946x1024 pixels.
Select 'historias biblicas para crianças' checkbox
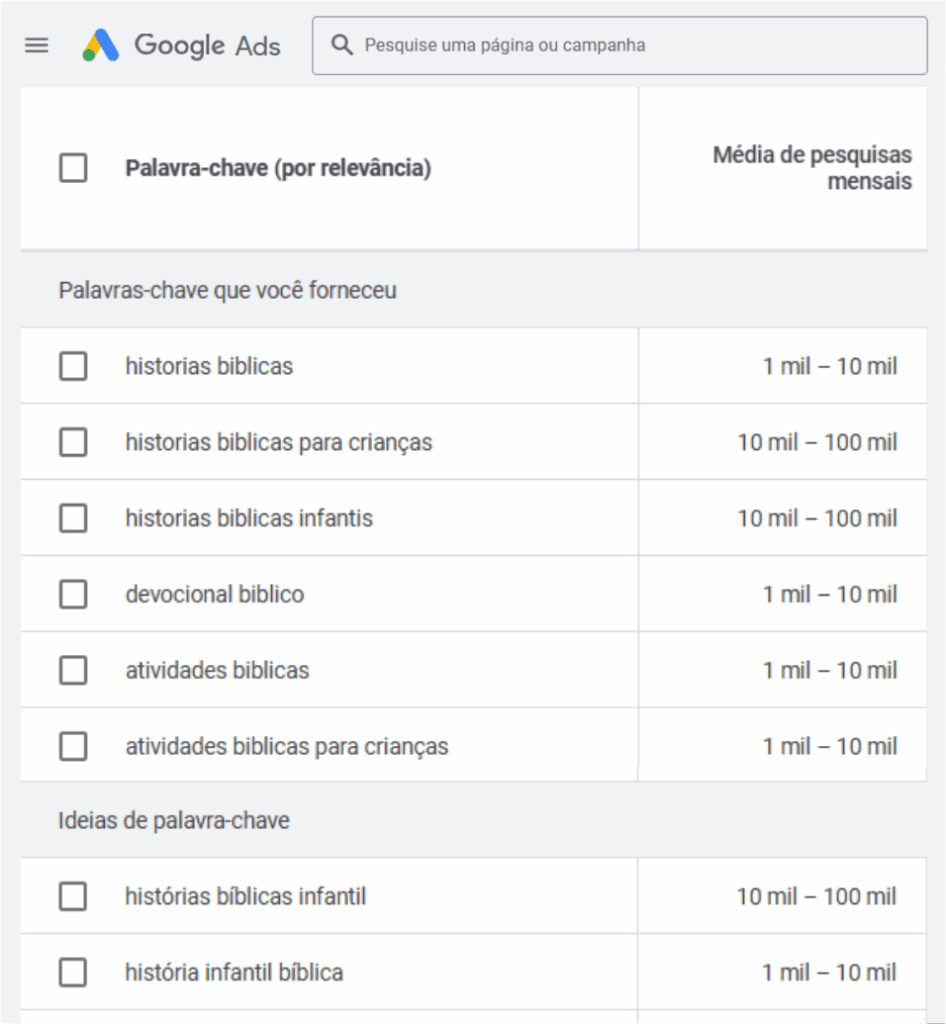click(73, 442)
